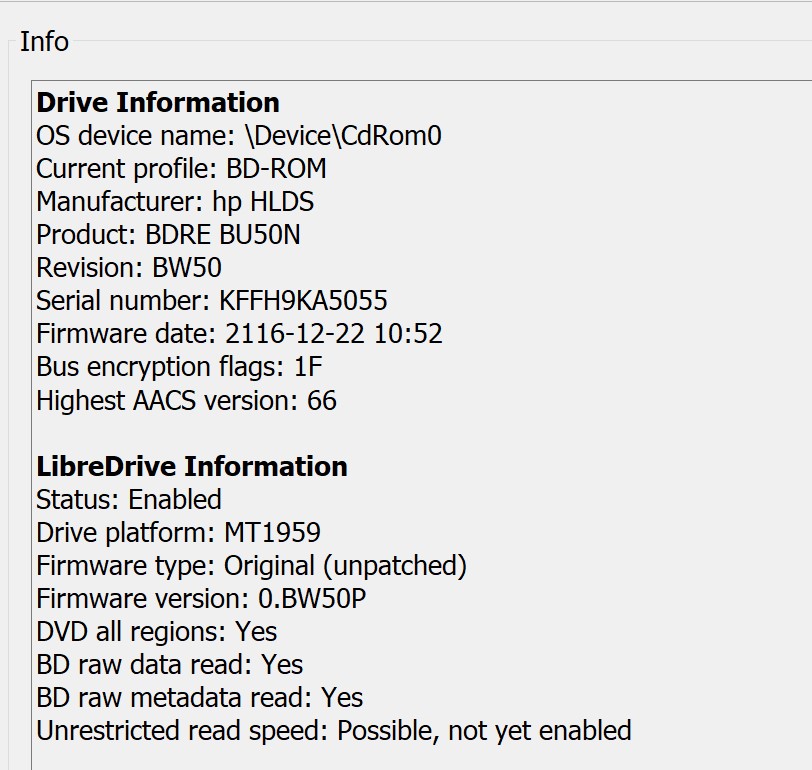This screenshot has height=770, width=812.
Task: Select the Highest AACS version line
Action: coord(186,400)
